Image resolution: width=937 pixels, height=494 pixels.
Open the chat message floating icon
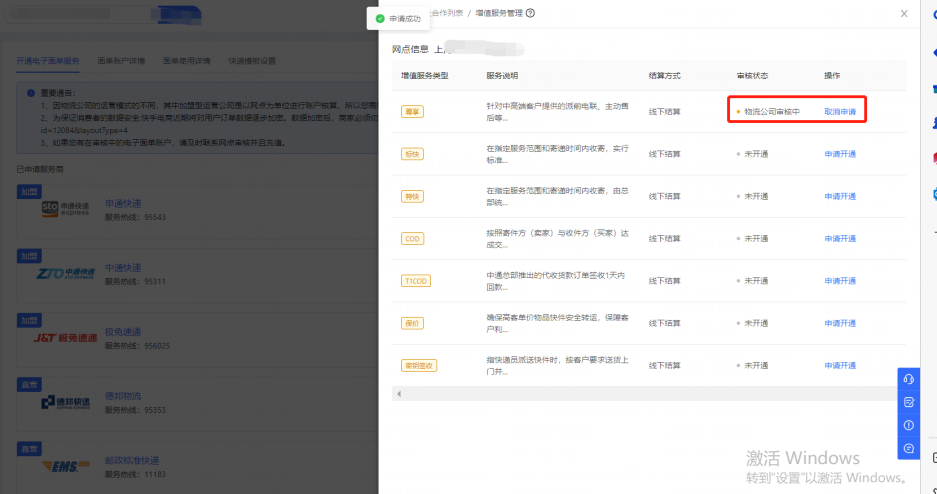pos(908,449)
